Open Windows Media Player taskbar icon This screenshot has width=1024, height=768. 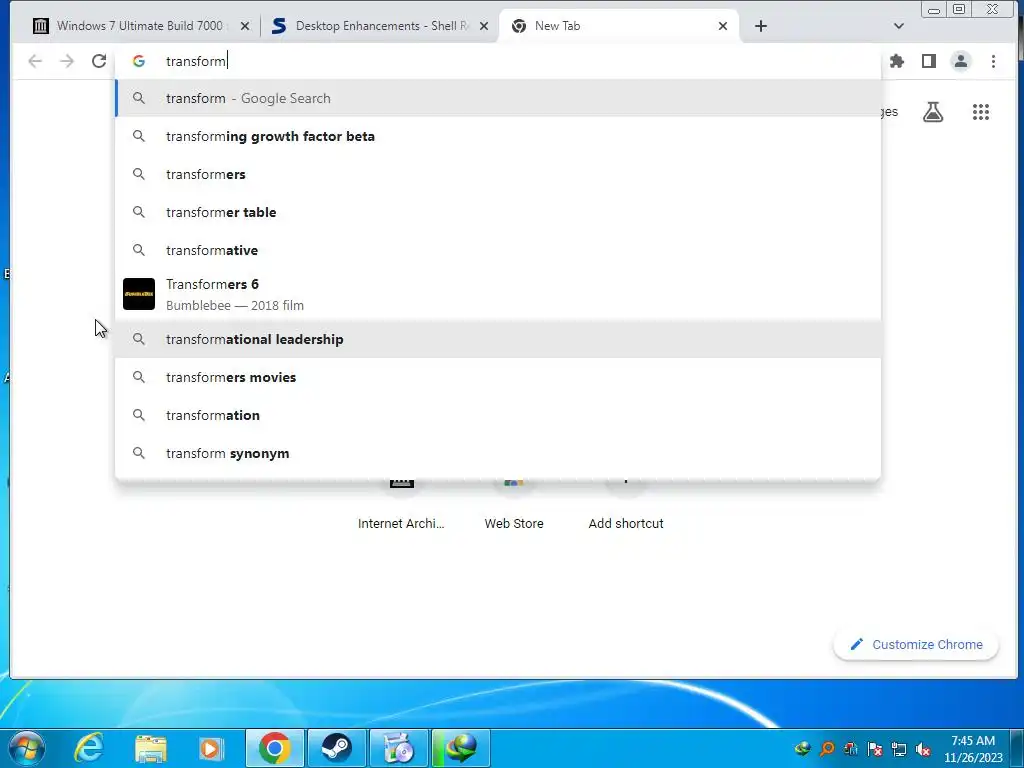coord(211,748)
